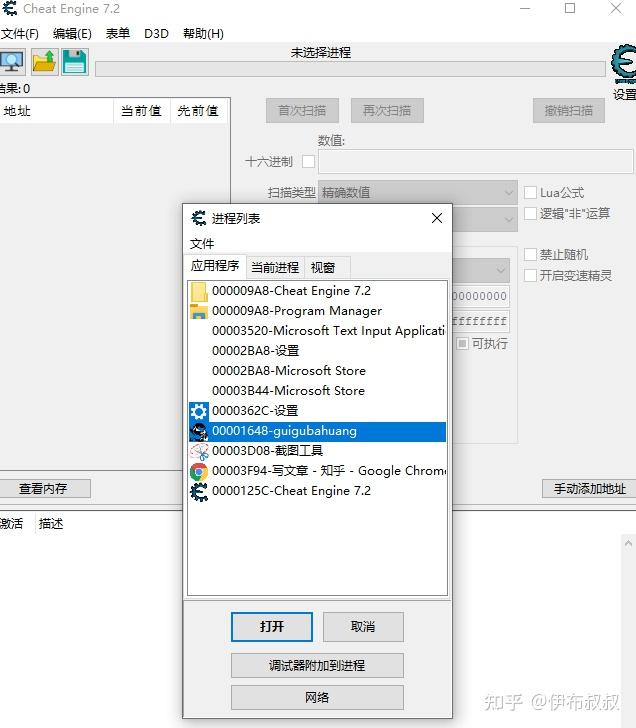The width and height of the screenshot is (636, 728).
Task: Toggle the 十六进制 checkbox
Action: pyautogui.click(x=308, y=162)
